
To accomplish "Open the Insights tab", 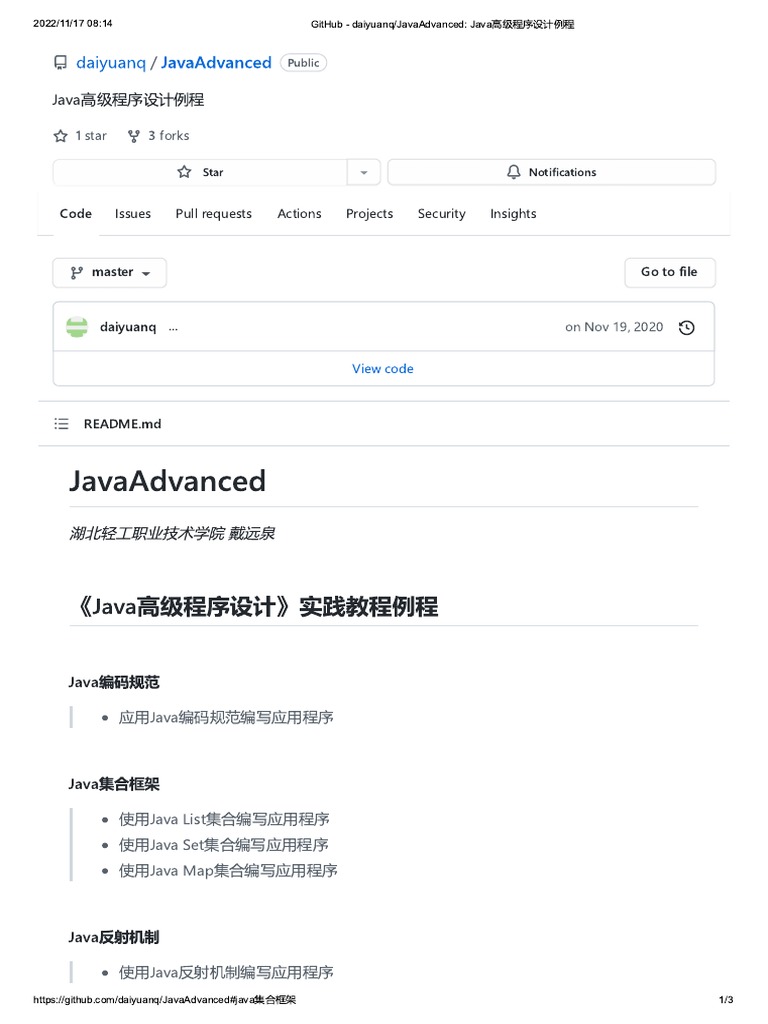I will click(513, 214).
